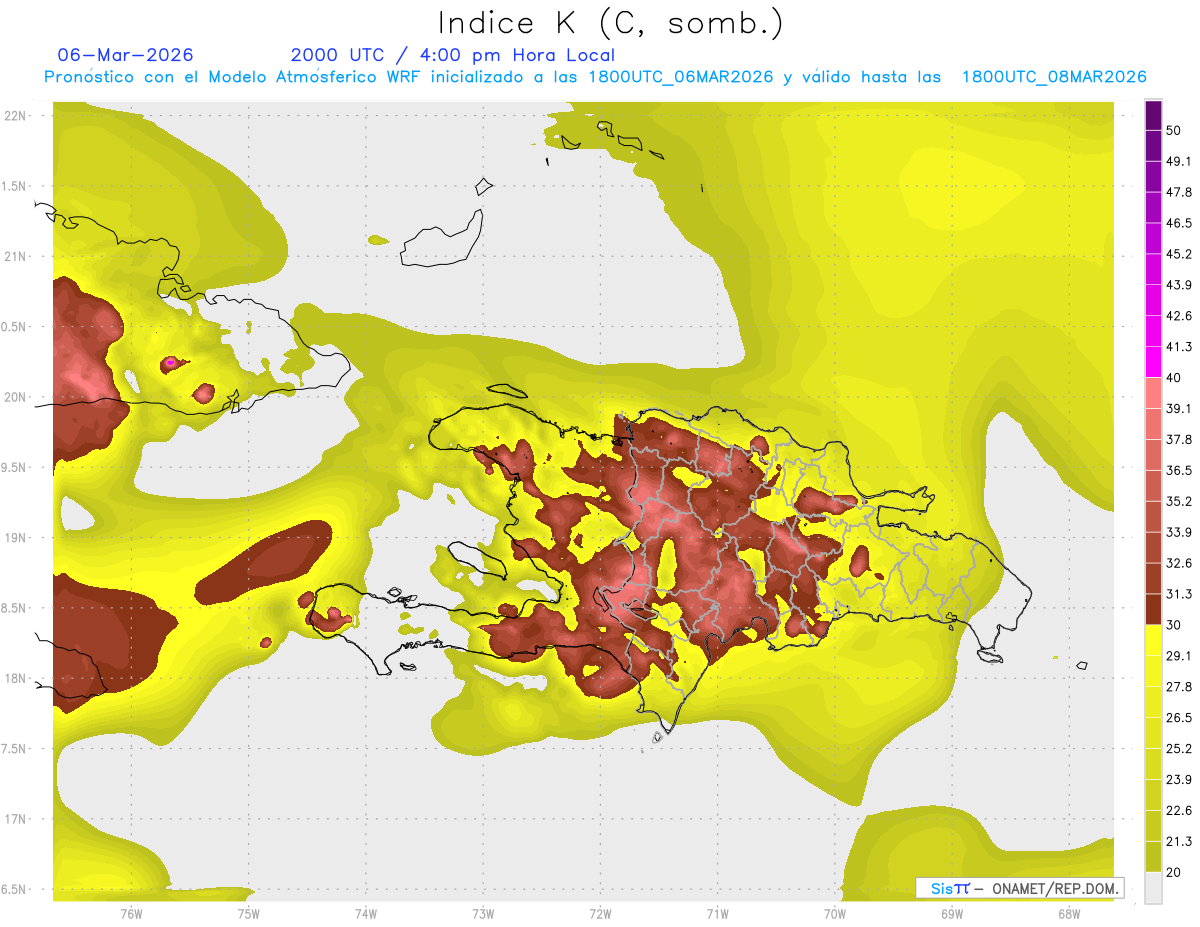Screen dimensions: 1200x927
Task: Select the longitude label "72W"
Action: 600,914
